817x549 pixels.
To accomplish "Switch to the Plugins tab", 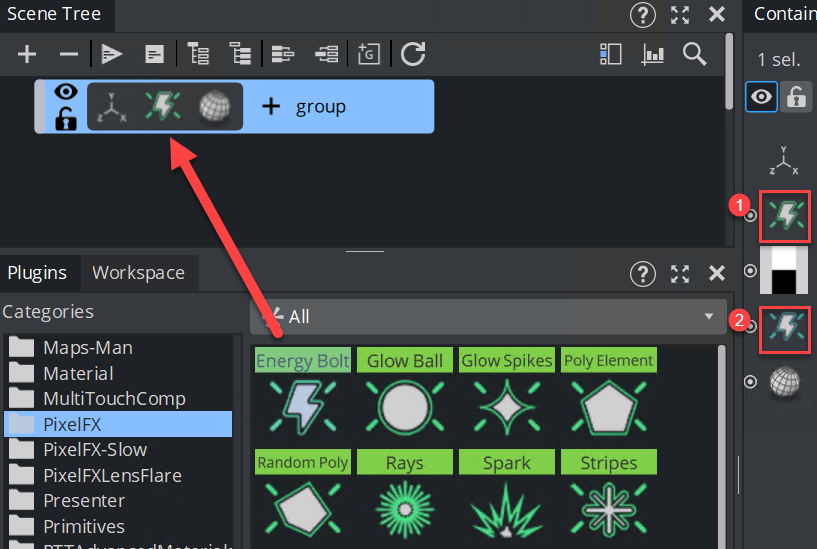I will pyautogui.click(x=37, y=272).
